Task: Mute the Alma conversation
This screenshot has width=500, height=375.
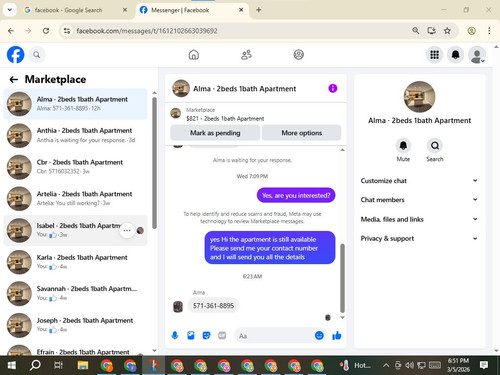Action: click(x=403, y=146)
